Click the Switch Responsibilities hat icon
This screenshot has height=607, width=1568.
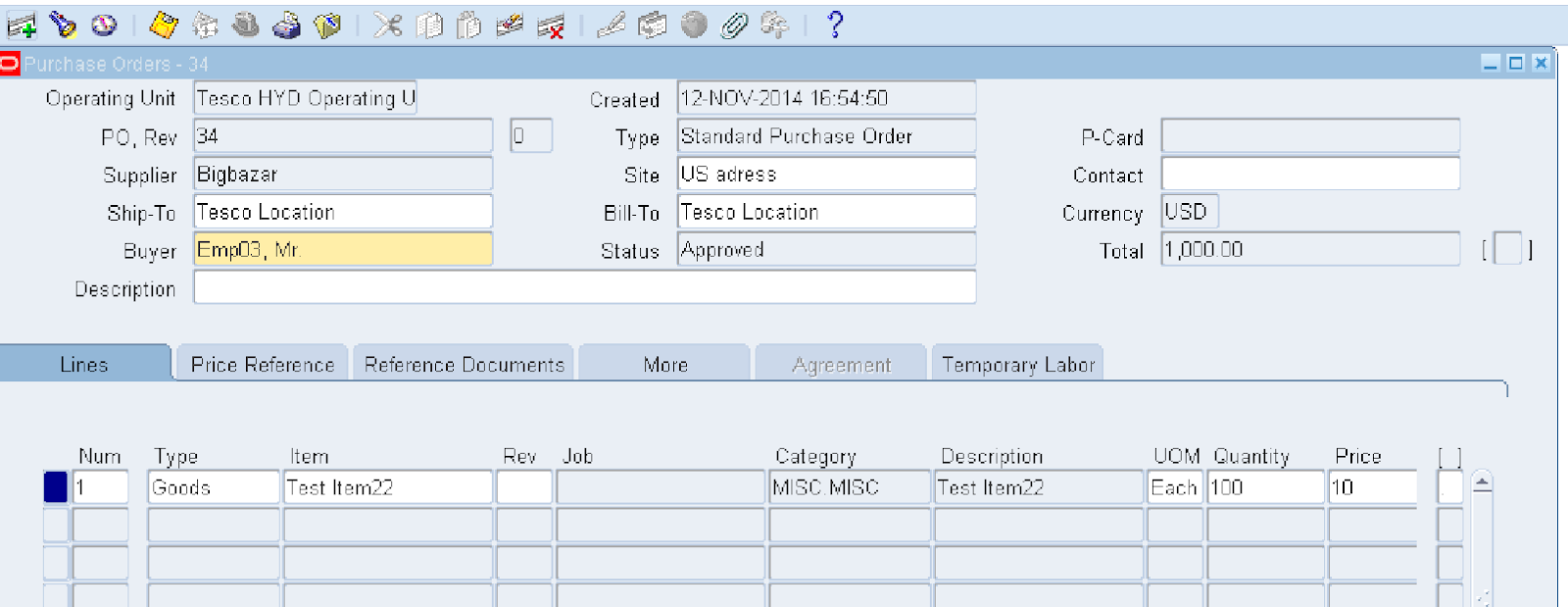[x=245, y=25]
